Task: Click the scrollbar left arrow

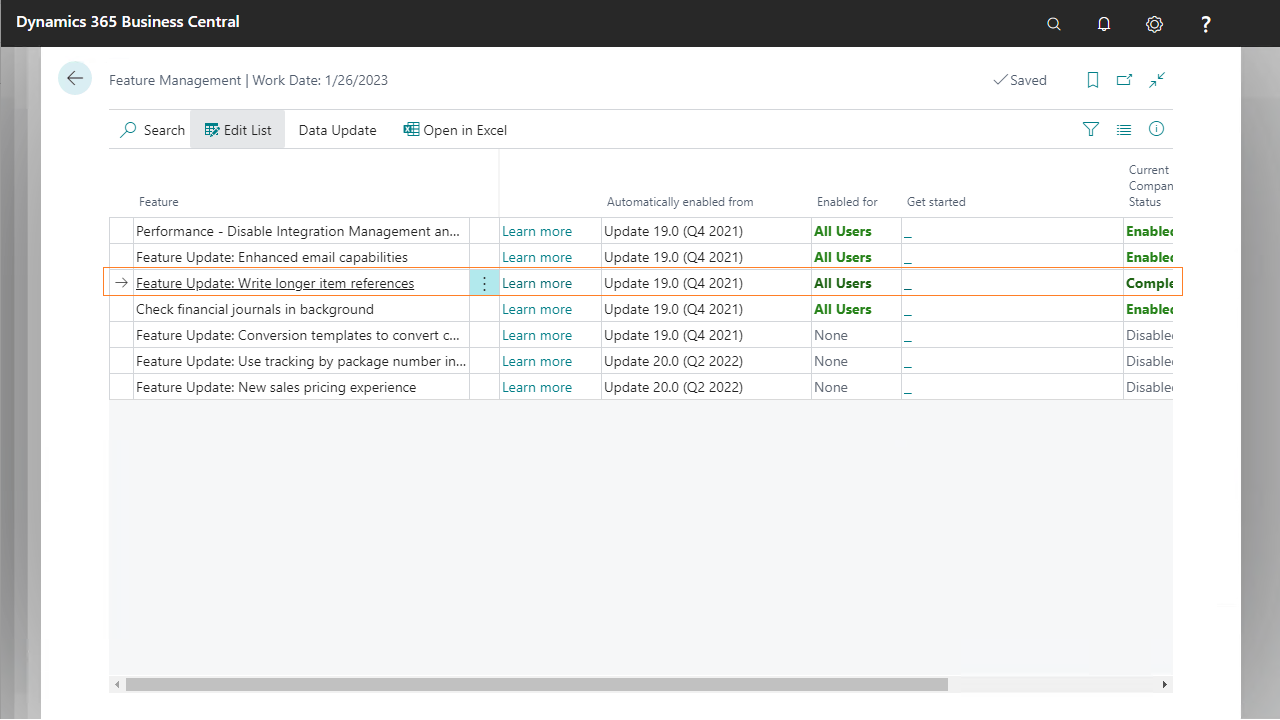Action: tap(117, 685)
